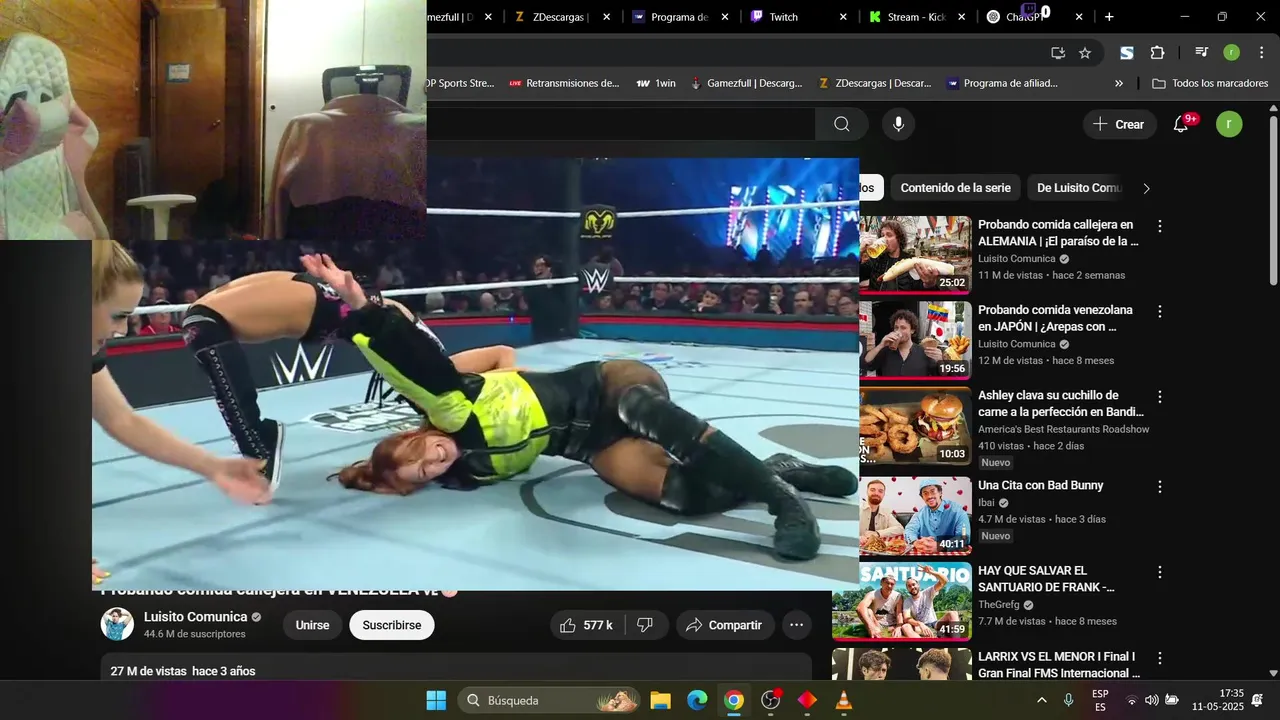The height and width of the screenshot is (720, 1280).
Task: Open Chrome extensions puzzle icon
Action: pos(1157,53)
